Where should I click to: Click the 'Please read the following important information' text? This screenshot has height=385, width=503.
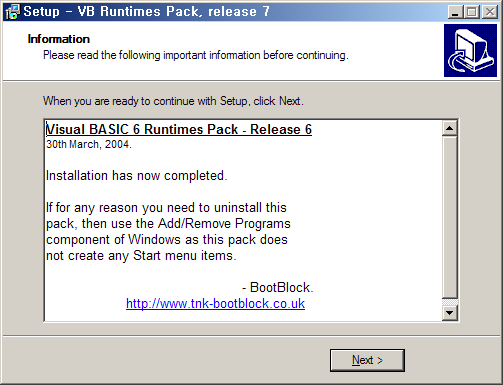pos(196,55)
